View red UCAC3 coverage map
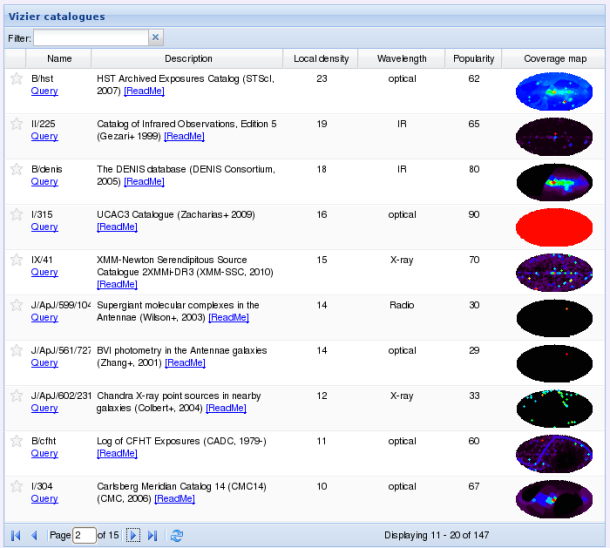Screen dimensions: 610x548 pyautogui.click(x=554, y=228)
